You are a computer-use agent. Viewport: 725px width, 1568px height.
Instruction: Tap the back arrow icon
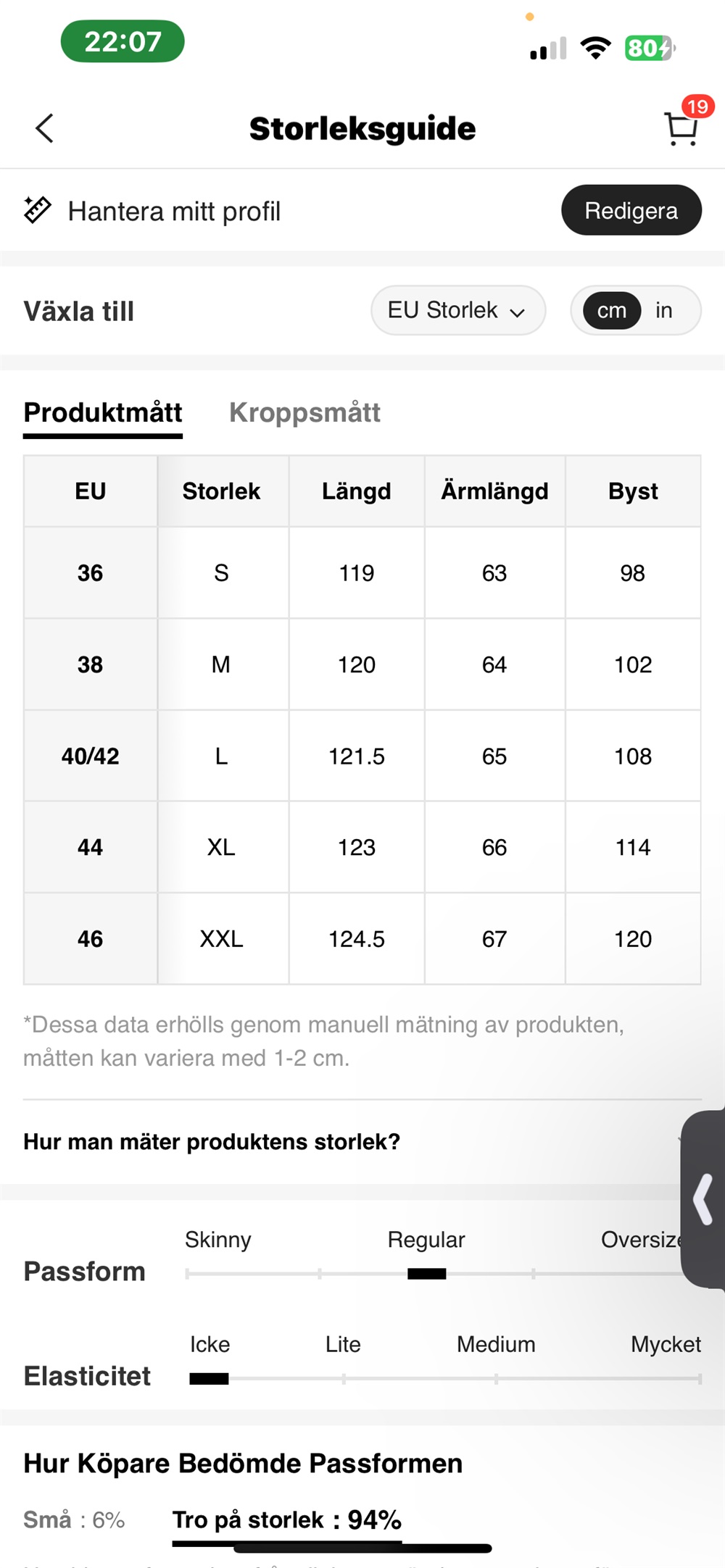[45, 129]
